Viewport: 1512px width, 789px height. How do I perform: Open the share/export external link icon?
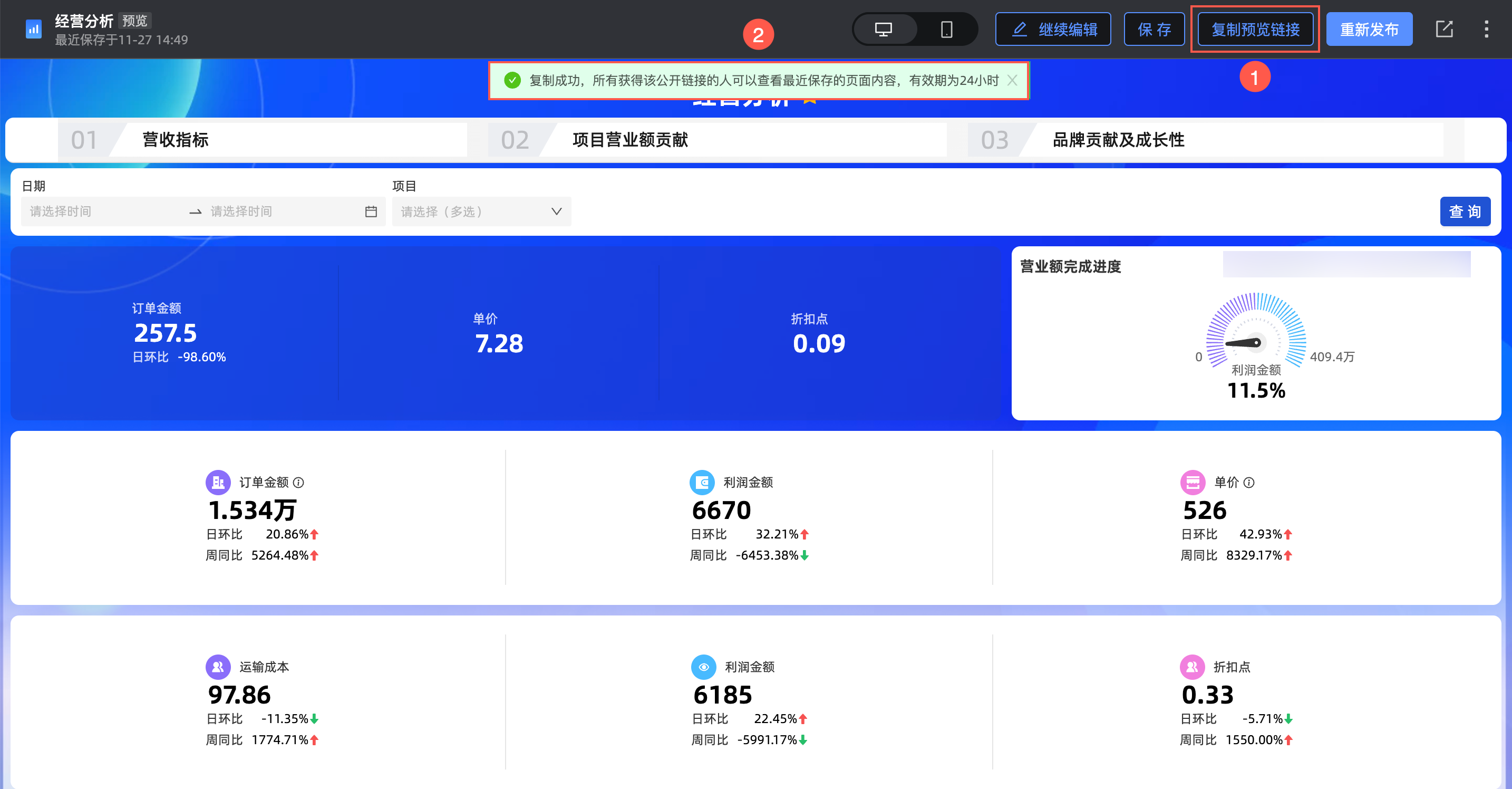coord(1444,30)
